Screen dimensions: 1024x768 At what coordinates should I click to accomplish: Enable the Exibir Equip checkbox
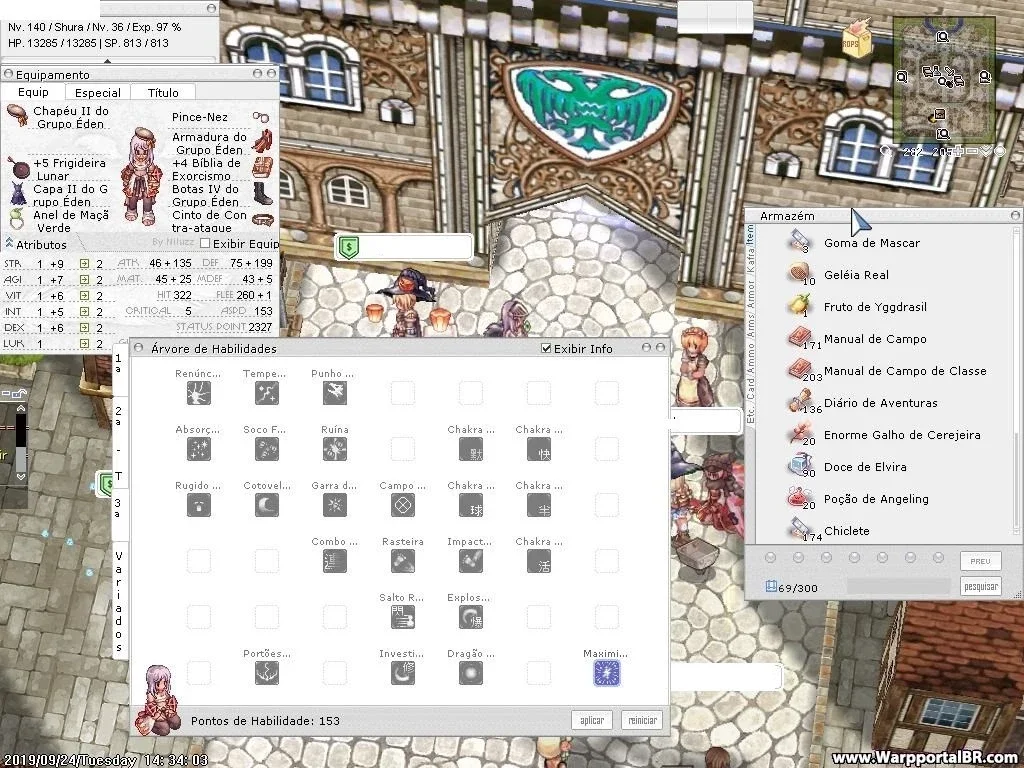[205, 244]
